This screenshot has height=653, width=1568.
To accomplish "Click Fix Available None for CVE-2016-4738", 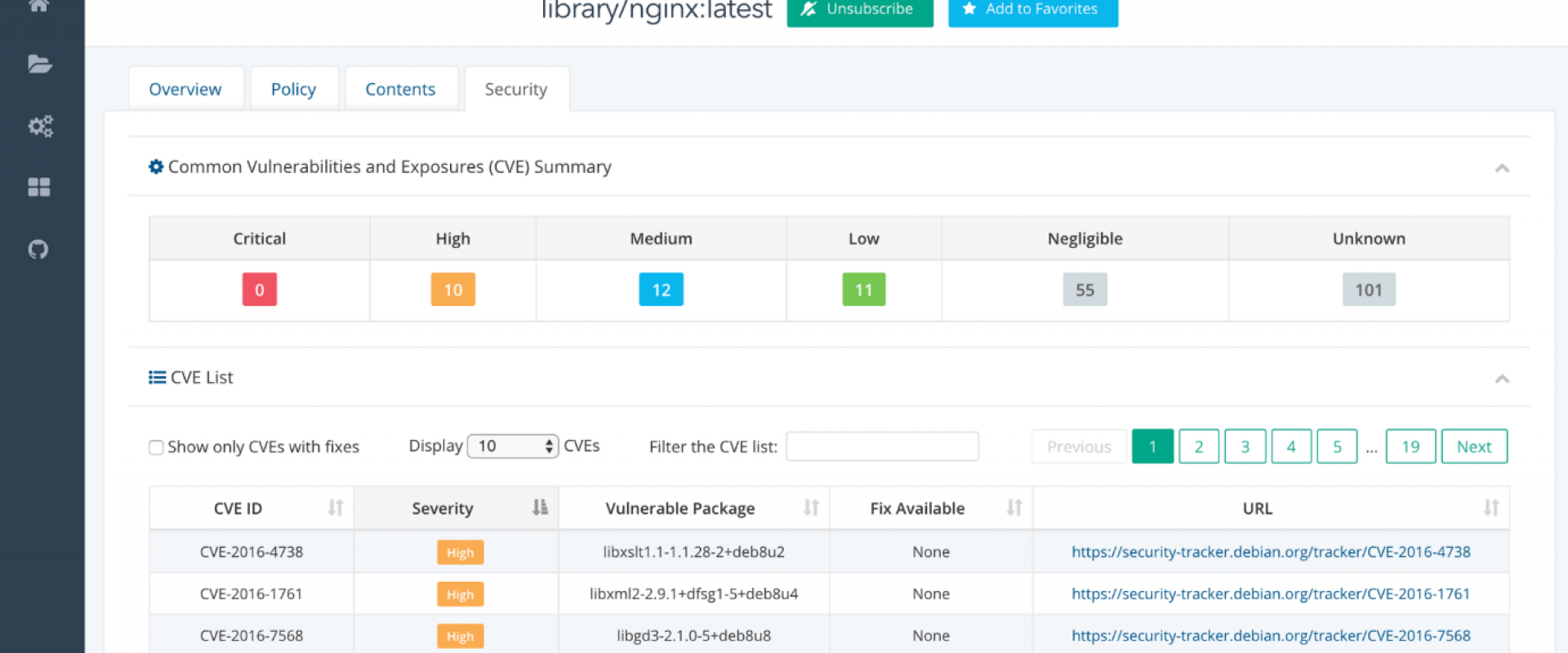I will pos(931,552).
